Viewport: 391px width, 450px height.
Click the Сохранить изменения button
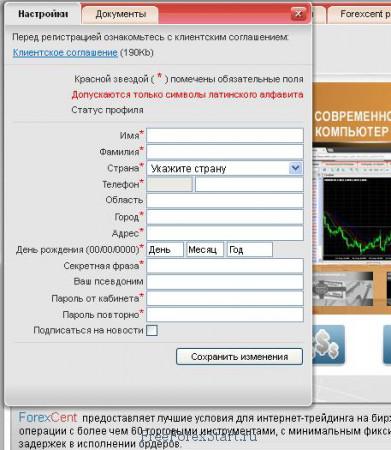pyautogui.click(x=239, y=357)
